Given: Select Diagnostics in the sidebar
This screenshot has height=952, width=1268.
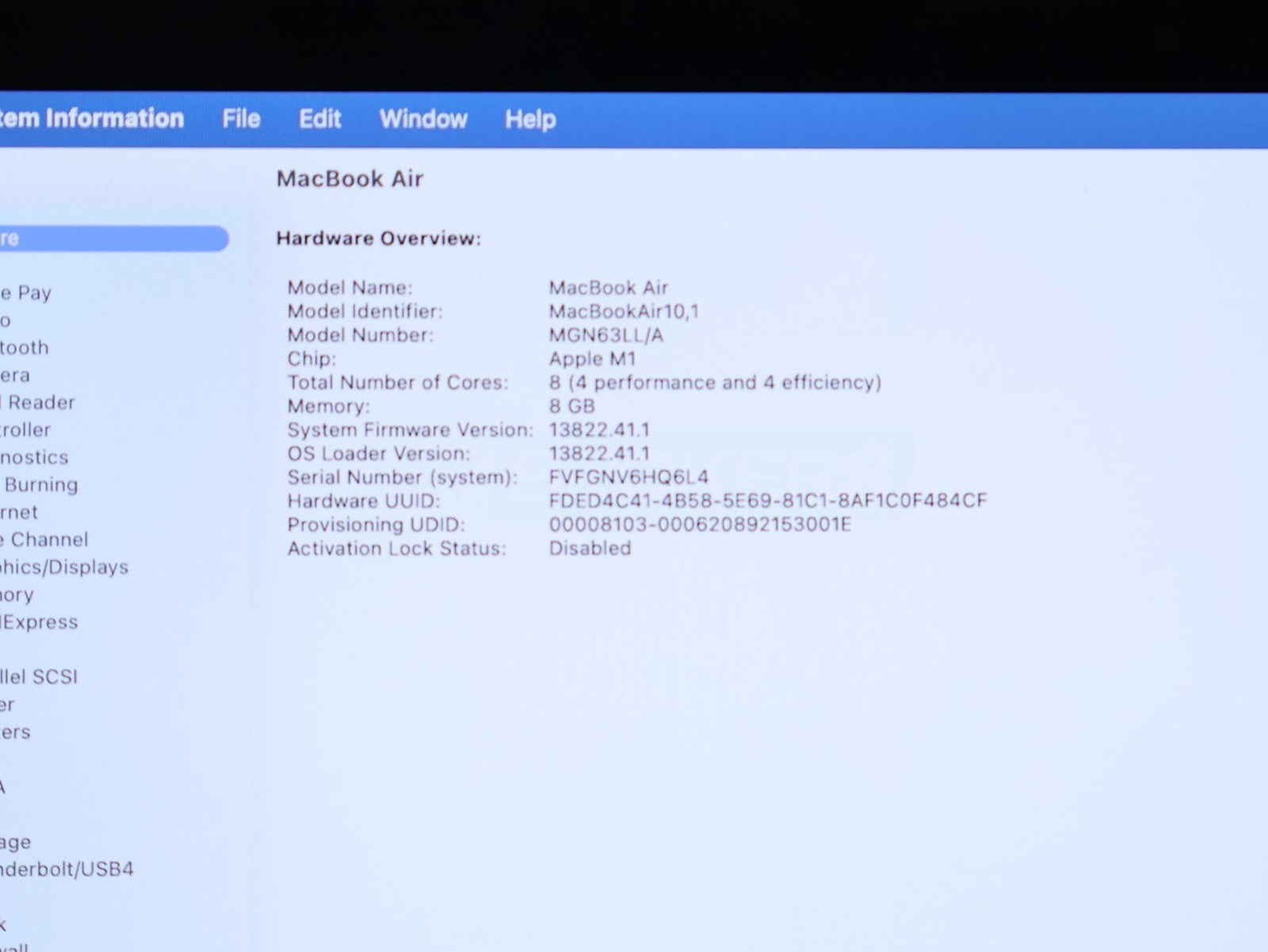Looking at the screenshot, I should coord(35,457).
